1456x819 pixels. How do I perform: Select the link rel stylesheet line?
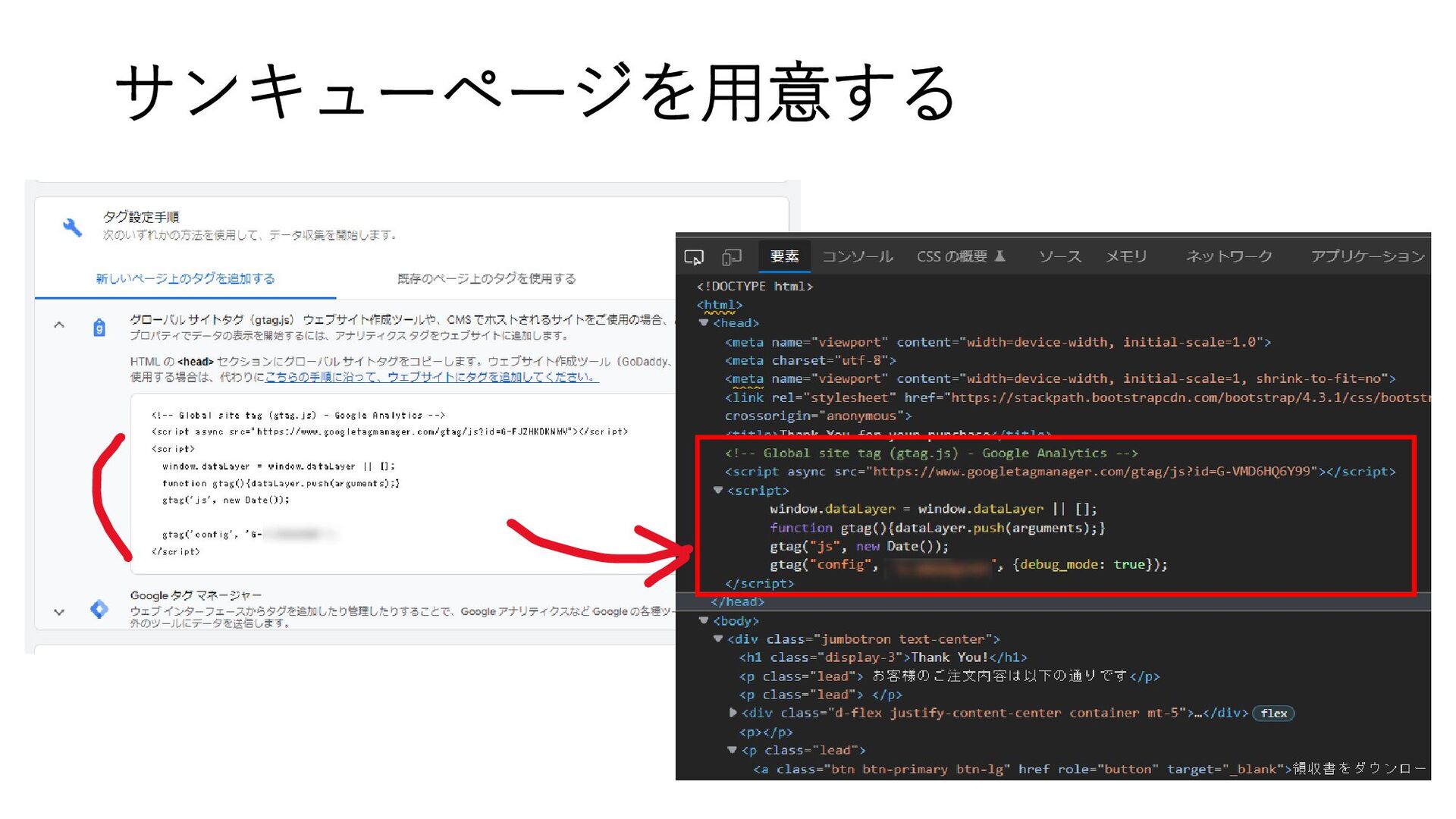pos(1077,397)
